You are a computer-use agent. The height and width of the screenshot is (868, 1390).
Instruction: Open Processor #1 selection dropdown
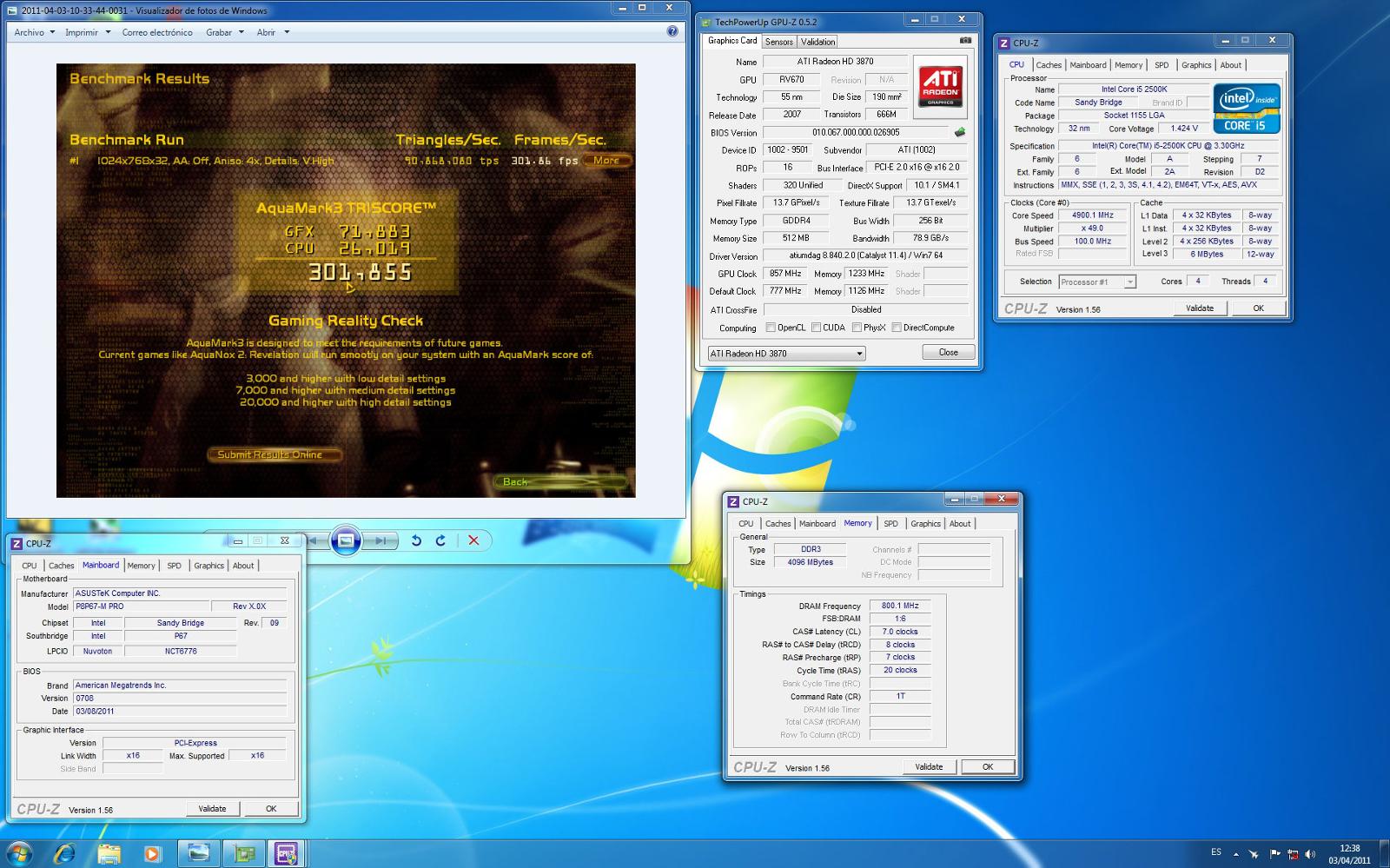click(1097, 282)
